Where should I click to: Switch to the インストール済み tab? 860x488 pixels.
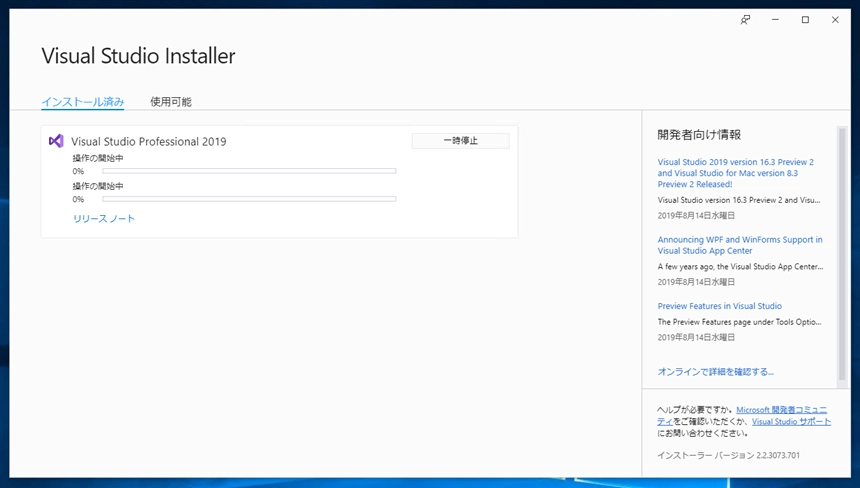click(x=83, y=102)
